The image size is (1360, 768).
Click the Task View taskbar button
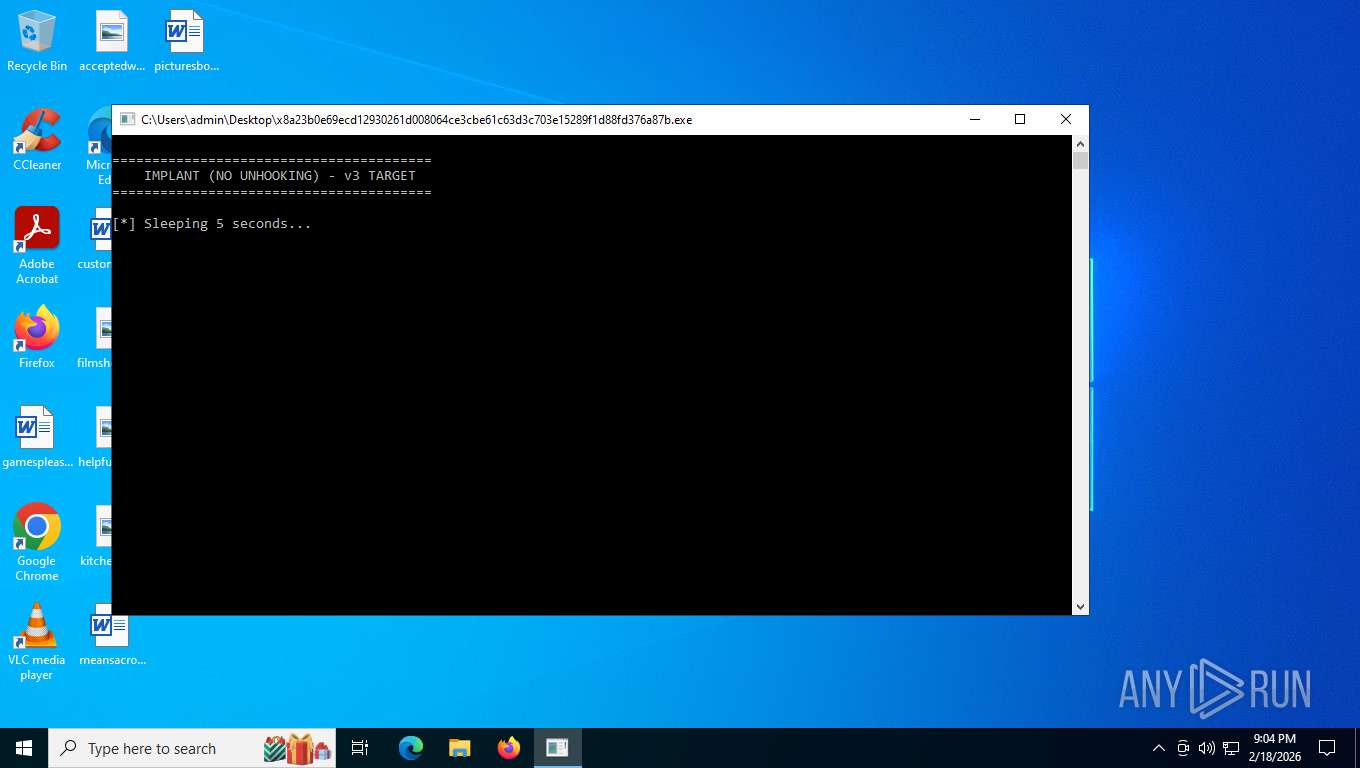coord(360,748)
